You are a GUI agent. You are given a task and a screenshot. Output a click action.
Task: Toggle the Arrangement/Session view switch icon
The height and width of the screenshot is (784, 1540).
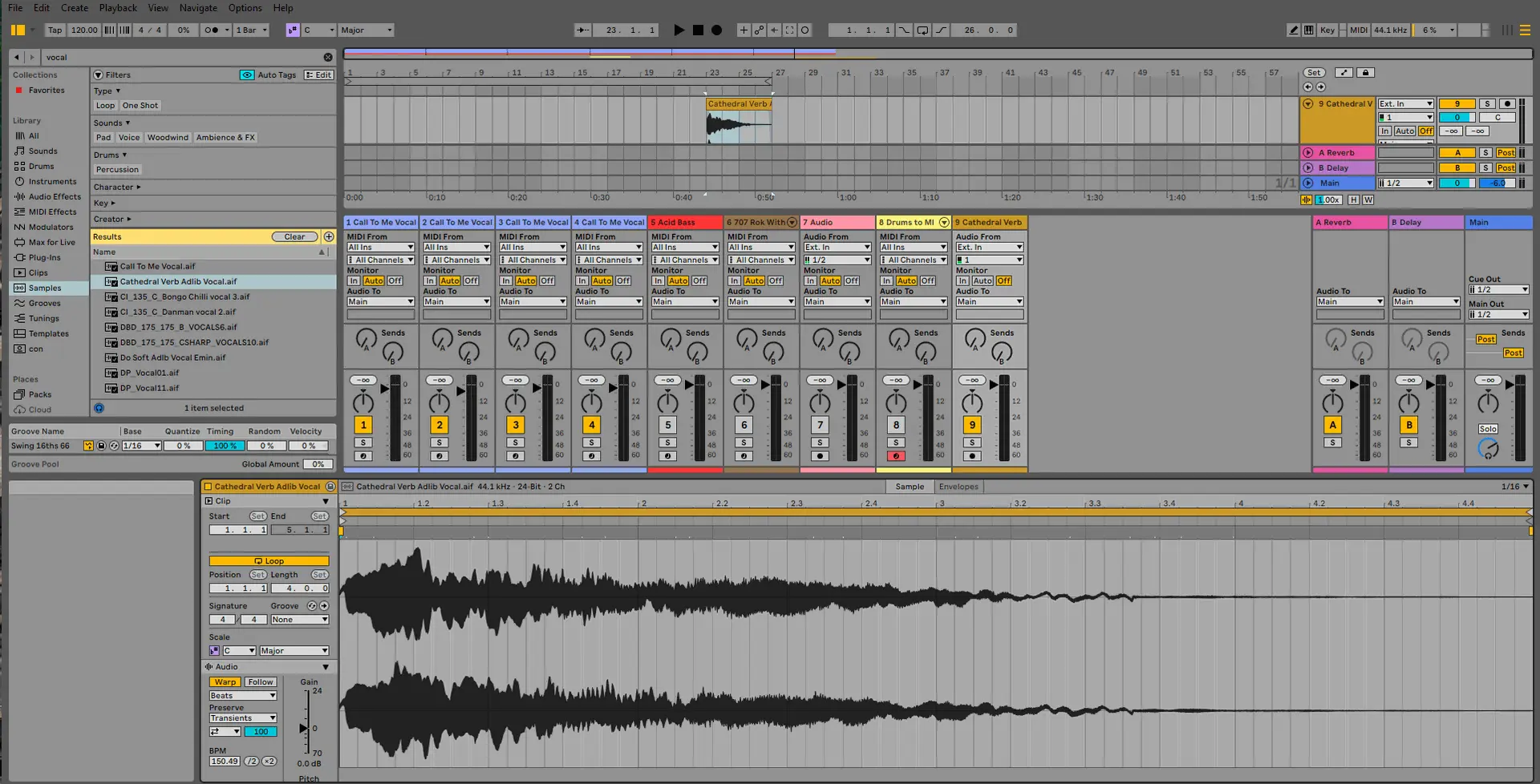click(x=1525, y=30)
